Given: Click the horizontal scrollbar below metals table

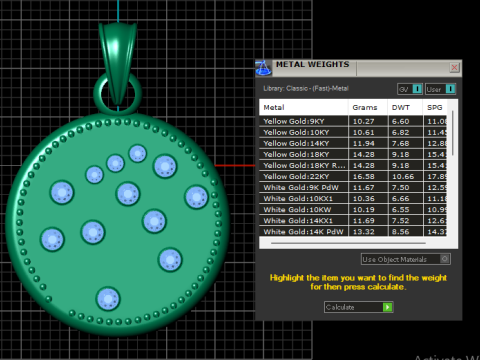Looking at the screenshot, I should pos(348,243).
